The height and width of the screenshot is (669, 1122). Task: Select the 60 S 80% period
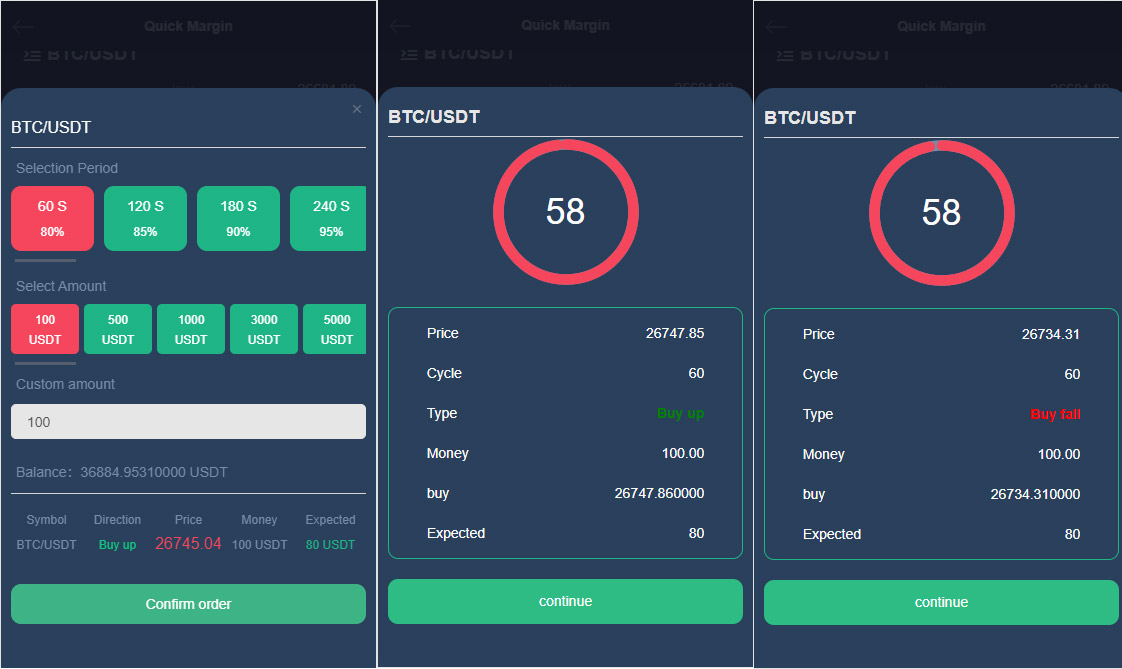point(52,218)
